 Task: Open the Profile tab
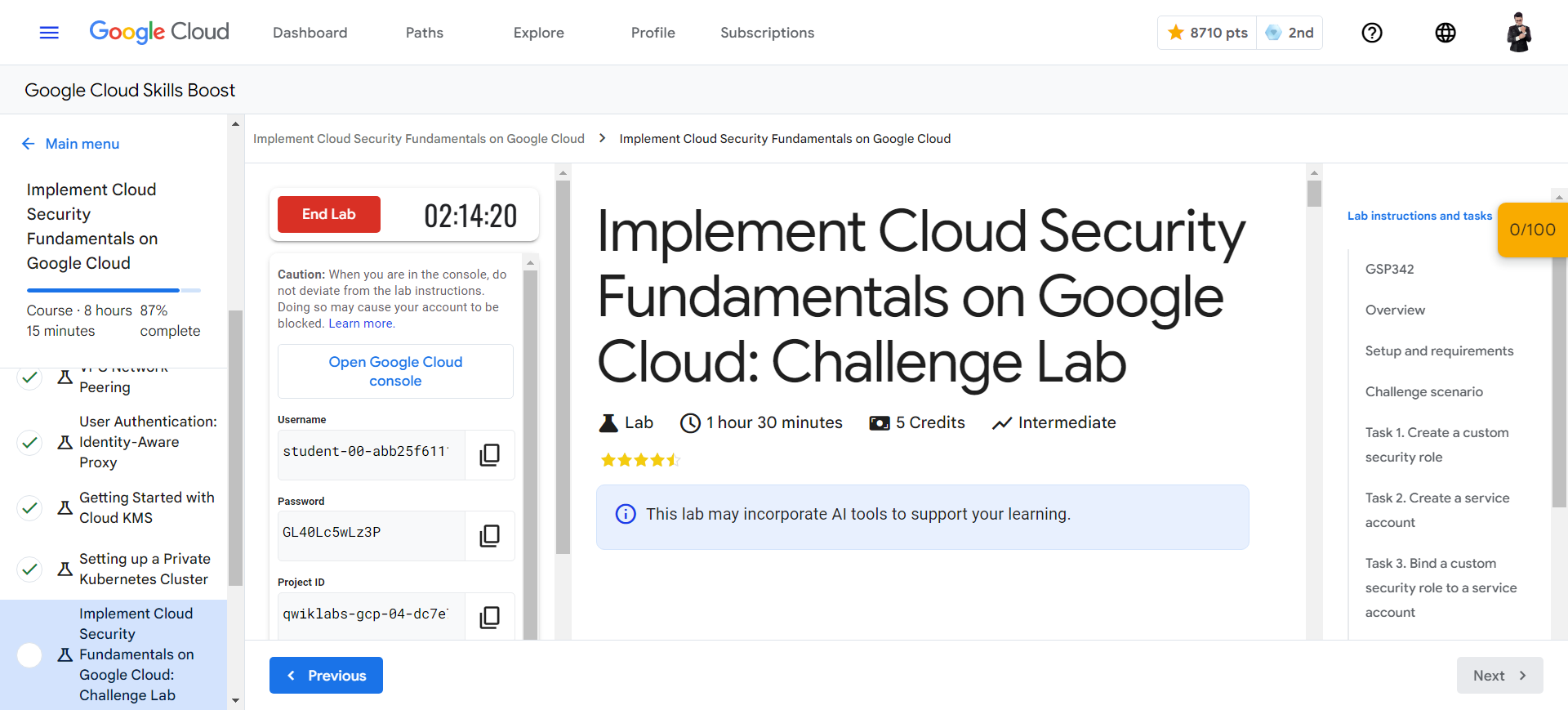(x=653, y=33)
